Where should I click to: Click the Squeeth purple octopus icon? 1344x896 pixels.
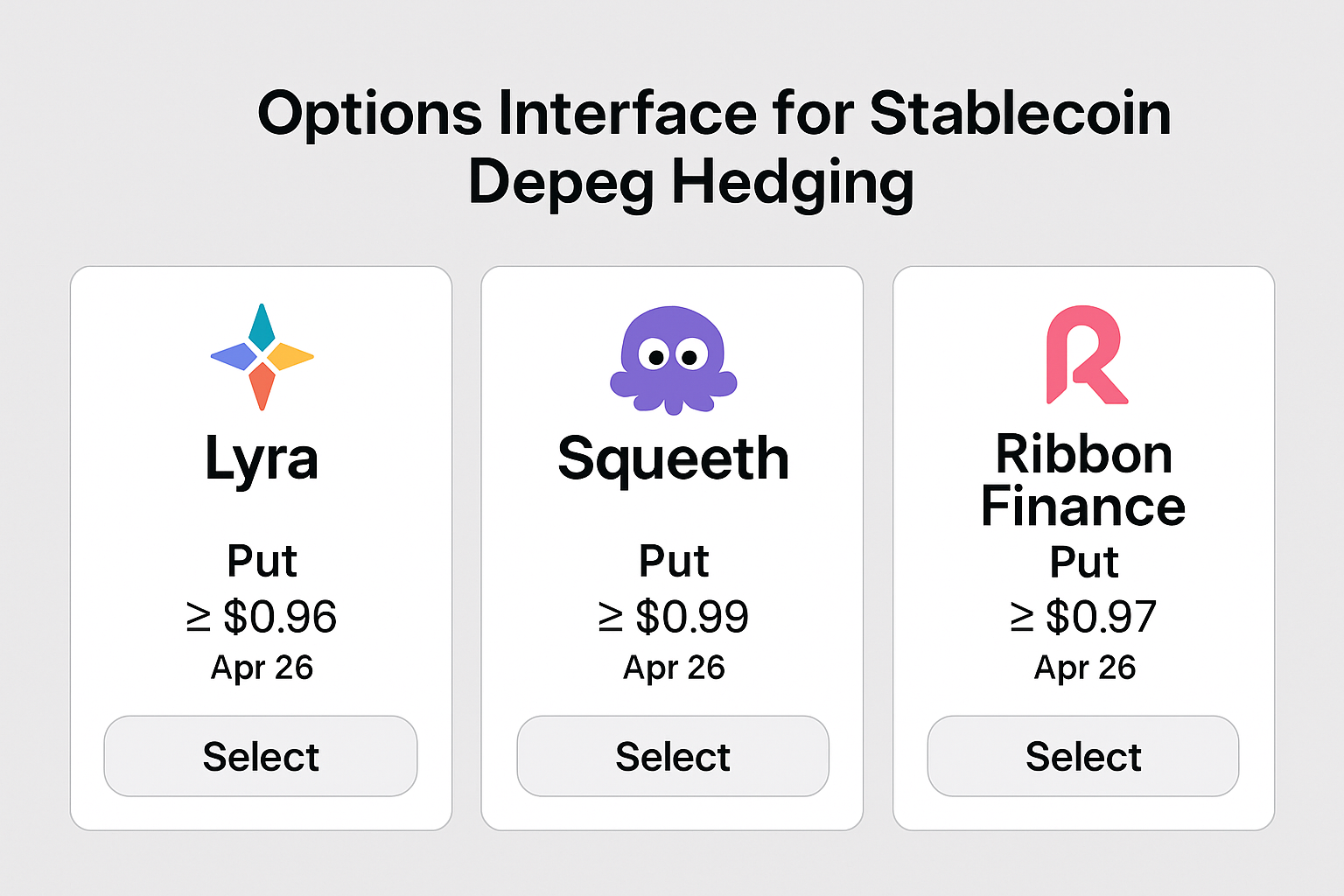(x=672, y=361)
